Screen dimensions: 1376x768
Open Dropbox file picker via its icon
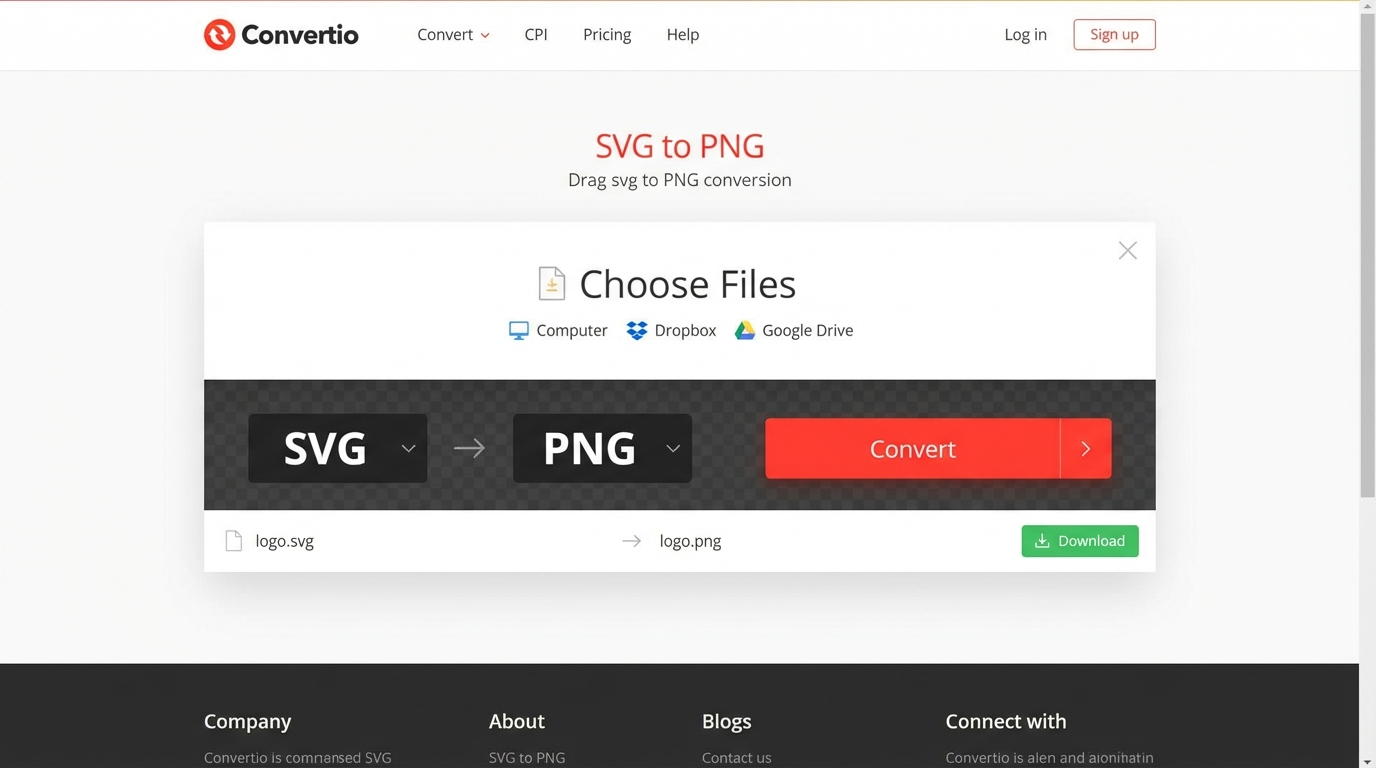point(637,330)
